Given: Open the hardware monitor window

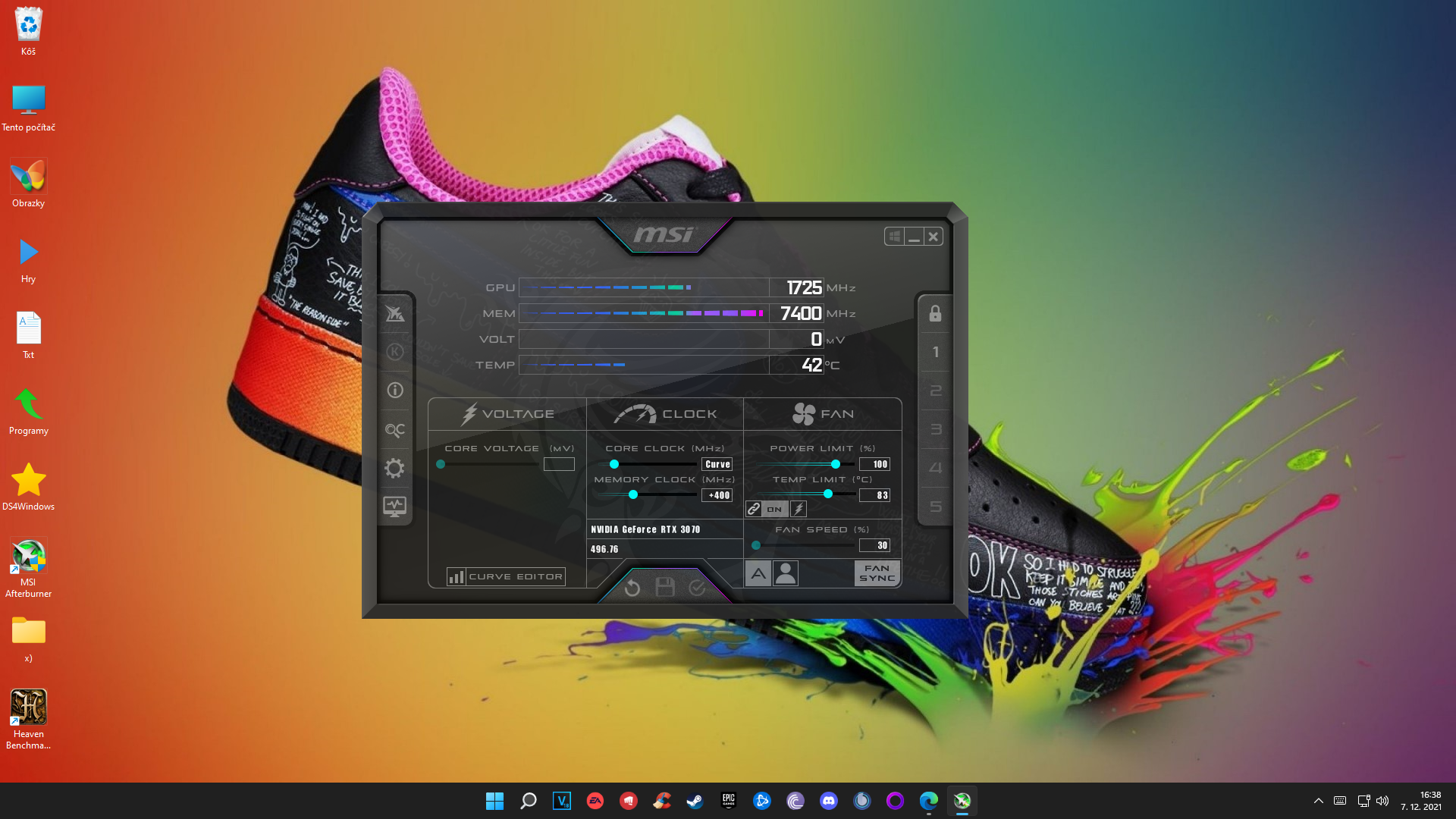Looking at the screenshot, I should click(394, 506).
